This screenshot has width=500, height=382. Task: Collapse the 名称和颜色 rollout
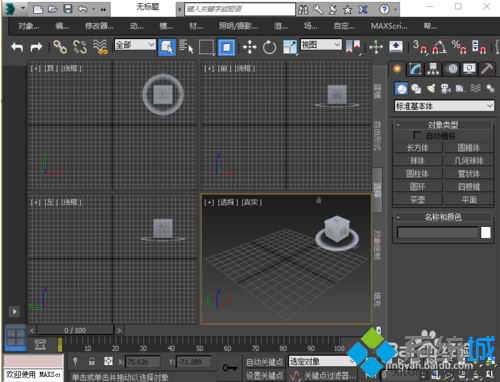tap(443, 217)
